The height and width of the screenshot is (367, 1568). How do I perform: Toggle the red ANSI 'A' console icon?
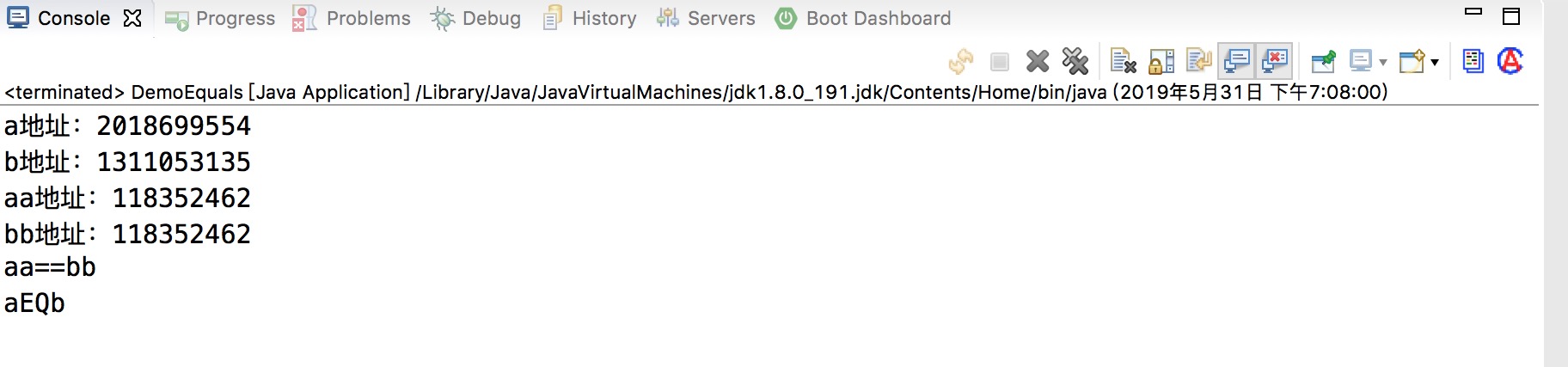click(1510, 61)
